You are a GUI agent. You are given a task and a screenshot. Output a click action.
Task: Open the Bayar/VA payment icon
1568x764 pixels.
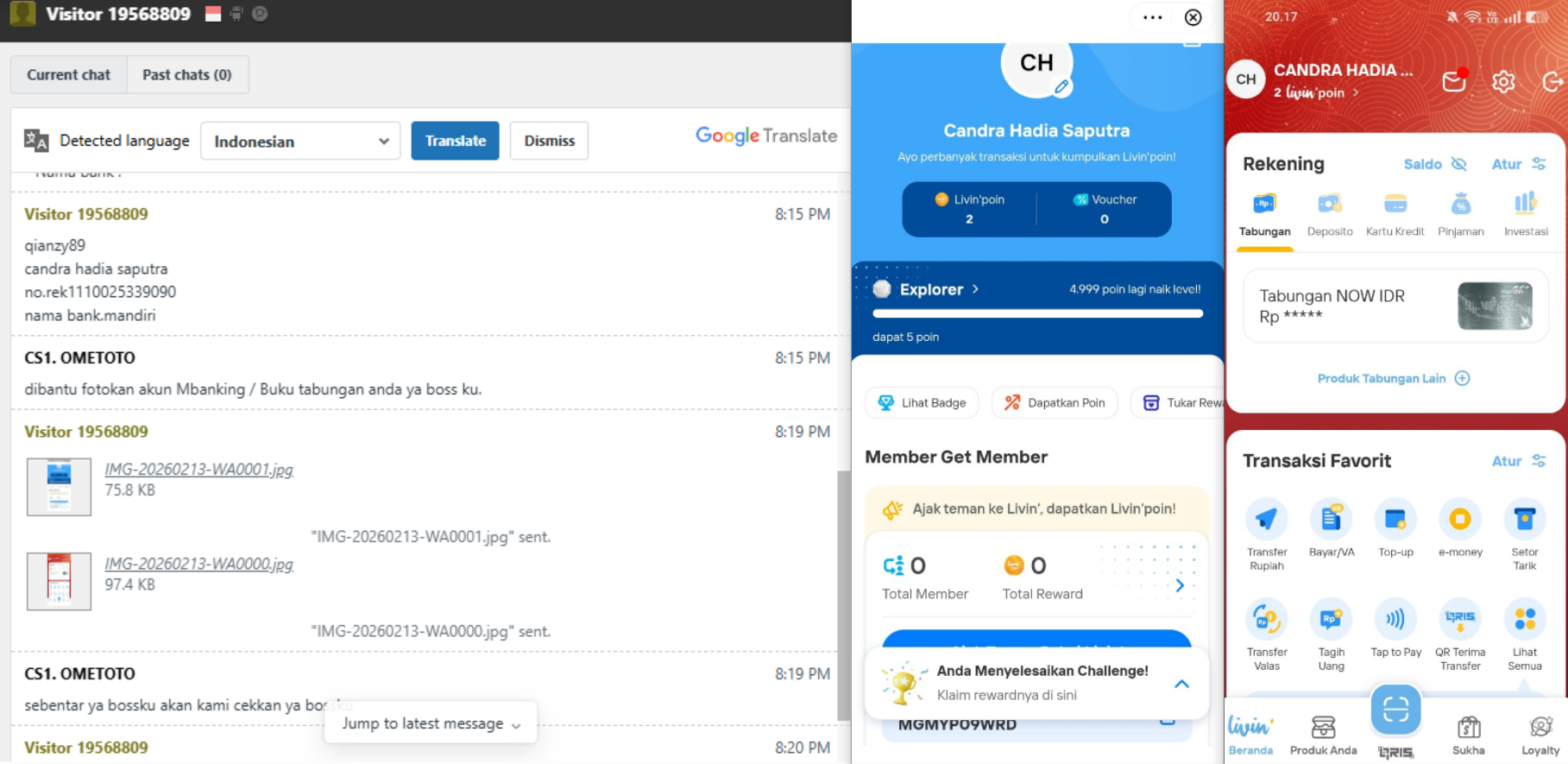pyautogui.click(x=1331, y=519)
